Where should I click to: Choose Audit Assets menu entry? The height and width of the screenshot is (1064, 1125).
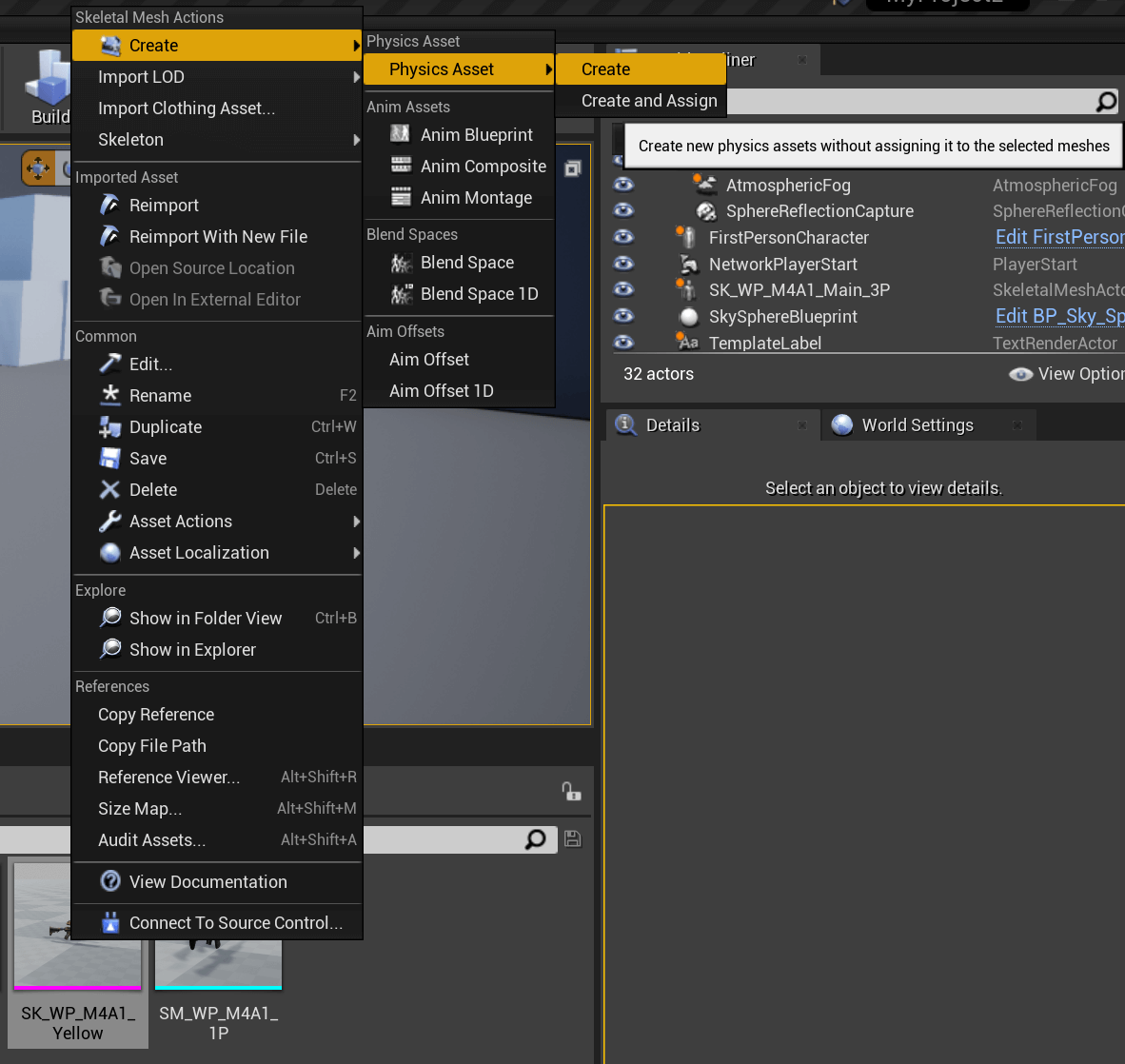[x=217, y=840]
